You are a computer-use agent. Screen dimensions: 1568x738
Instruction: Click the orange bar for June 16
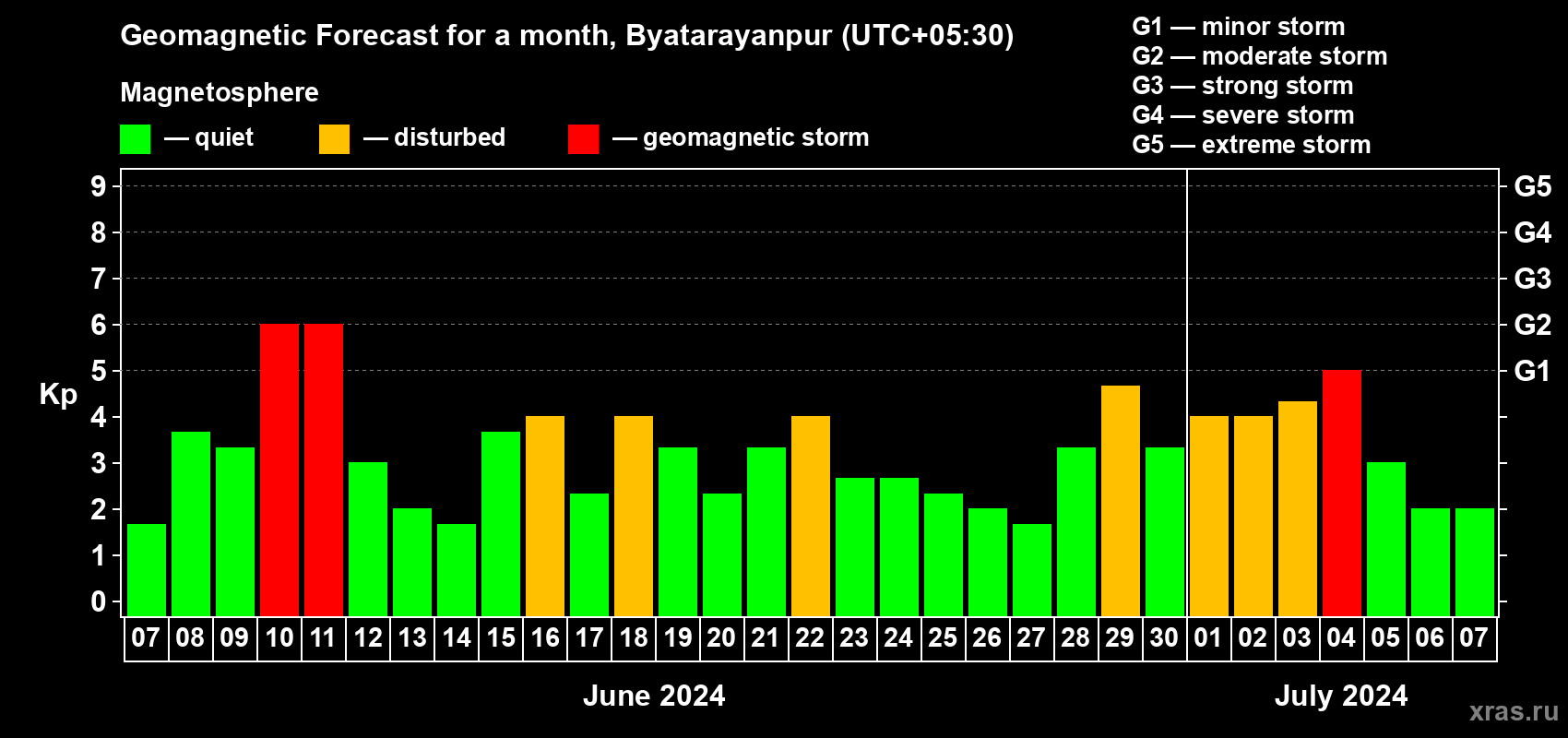pos(545,517)
